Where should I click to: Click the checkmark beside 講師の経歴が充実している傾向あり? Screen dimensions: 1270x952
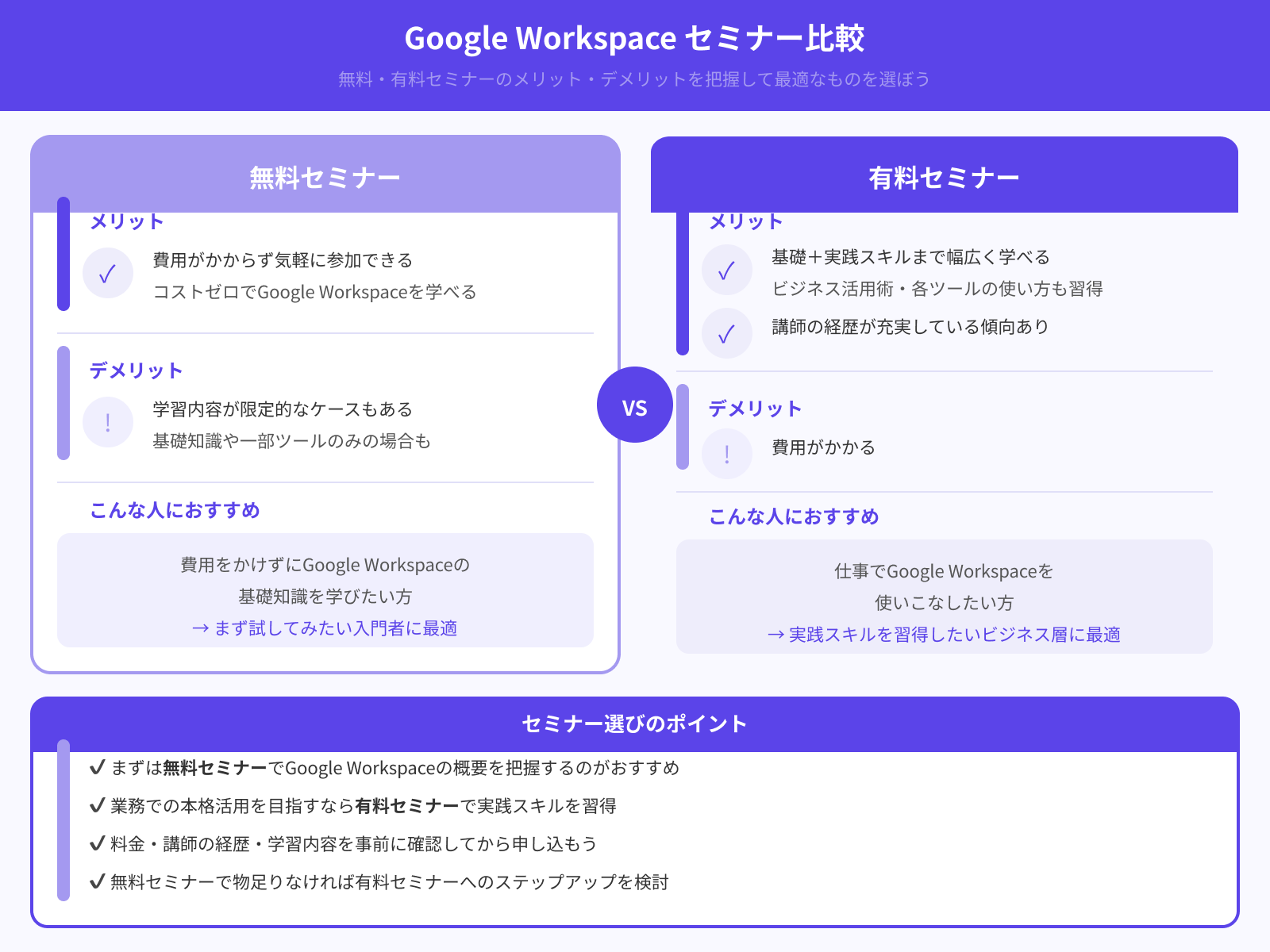(727, 332)
